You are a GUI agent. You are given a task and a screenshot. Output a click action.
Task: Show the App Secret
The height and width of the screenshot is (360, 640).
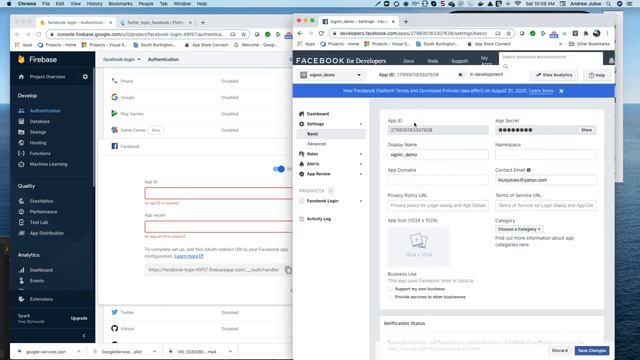[x=587, y=130]
